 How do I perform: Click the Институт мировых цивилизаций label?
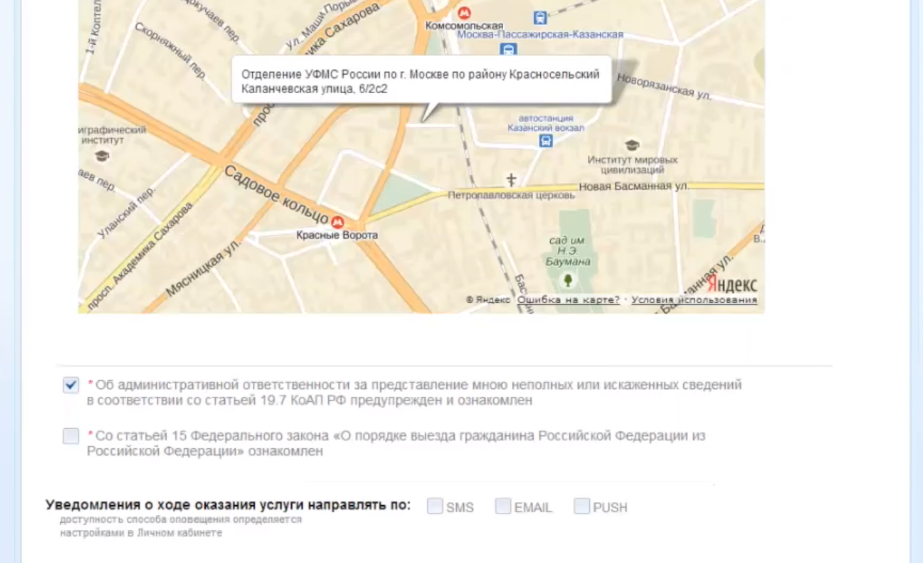(x=632, y=164)
